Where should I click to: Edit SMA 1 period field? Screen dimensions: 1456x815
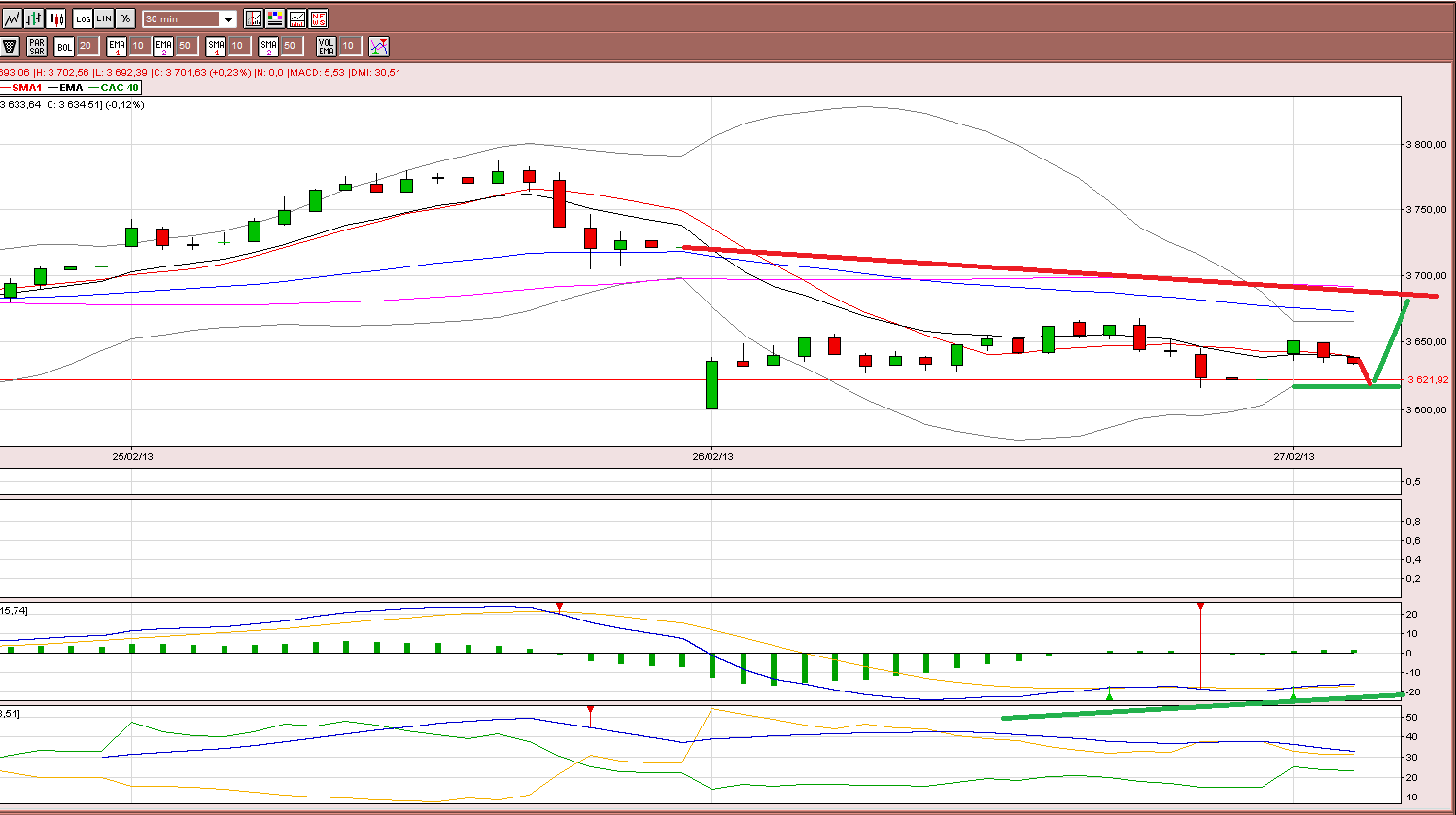tap(238, 46)
